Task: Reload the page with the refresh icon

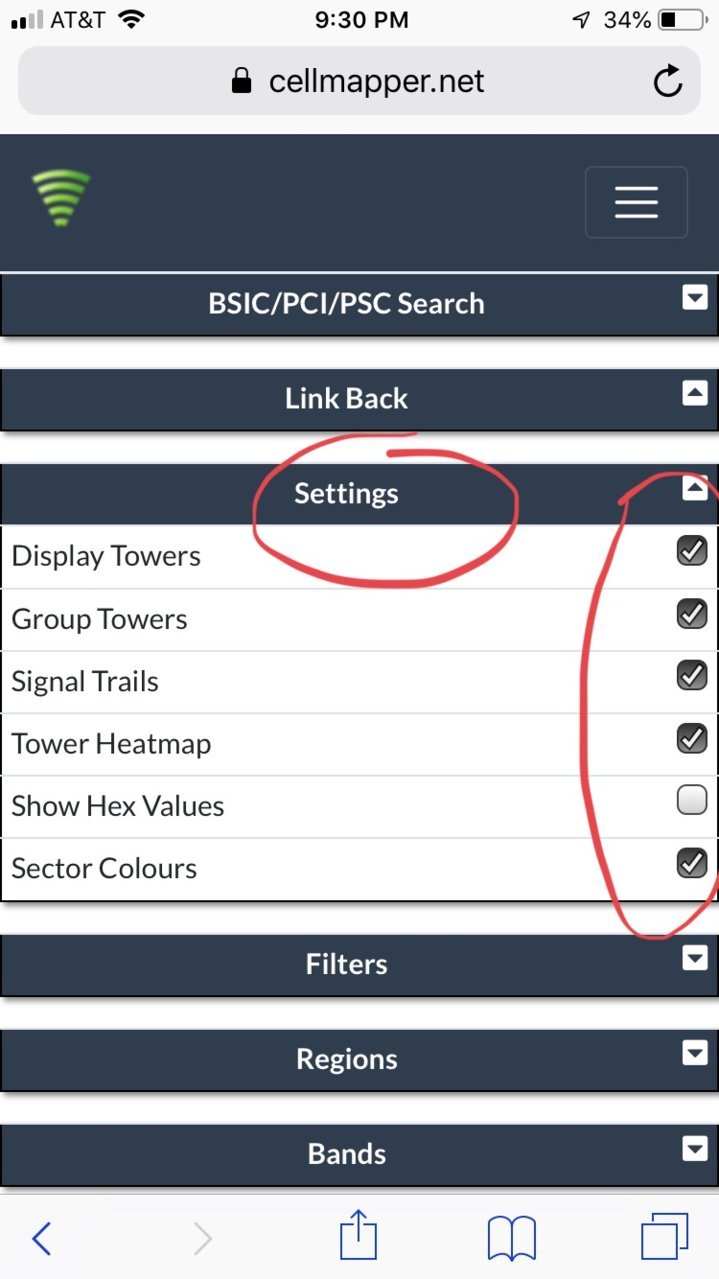Action: click(x=667, y=81)
